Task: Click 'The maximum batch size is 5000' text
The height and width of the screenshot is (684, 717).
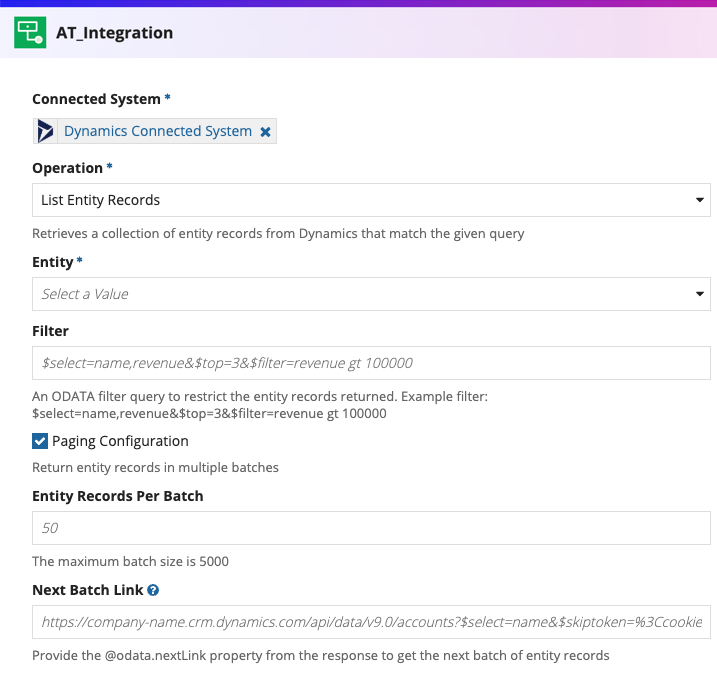Action: (x=130, y=561)
